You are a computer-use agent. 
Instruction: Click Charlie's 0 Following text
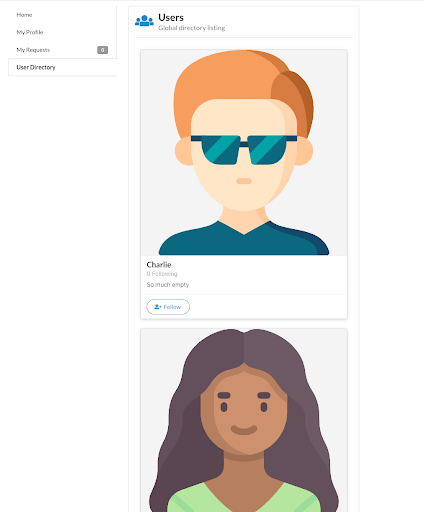[x=162, y=274]
